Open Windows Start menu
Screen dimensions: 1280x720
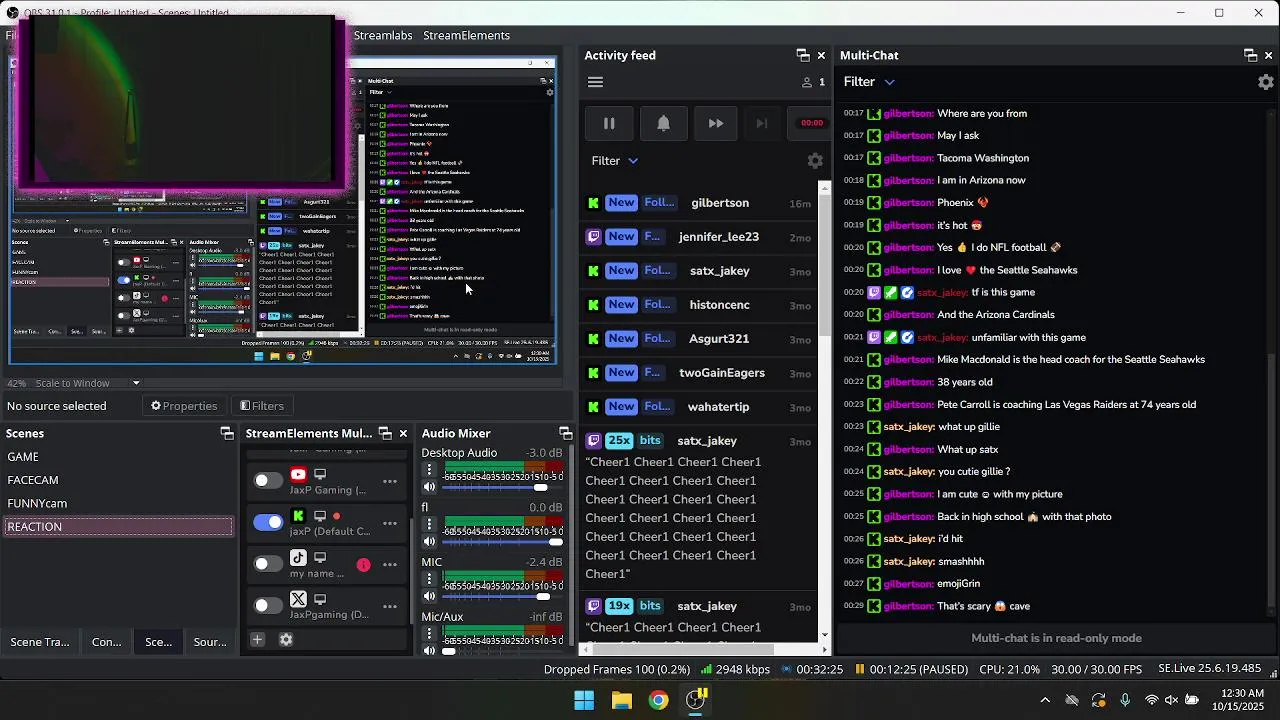point(584,700)
